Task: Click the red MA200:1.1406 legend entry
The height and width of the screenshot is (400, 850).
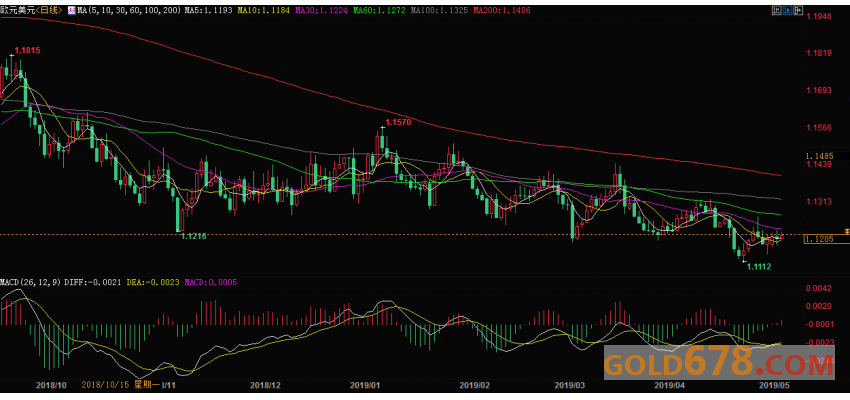Action: tap(501, 10)
